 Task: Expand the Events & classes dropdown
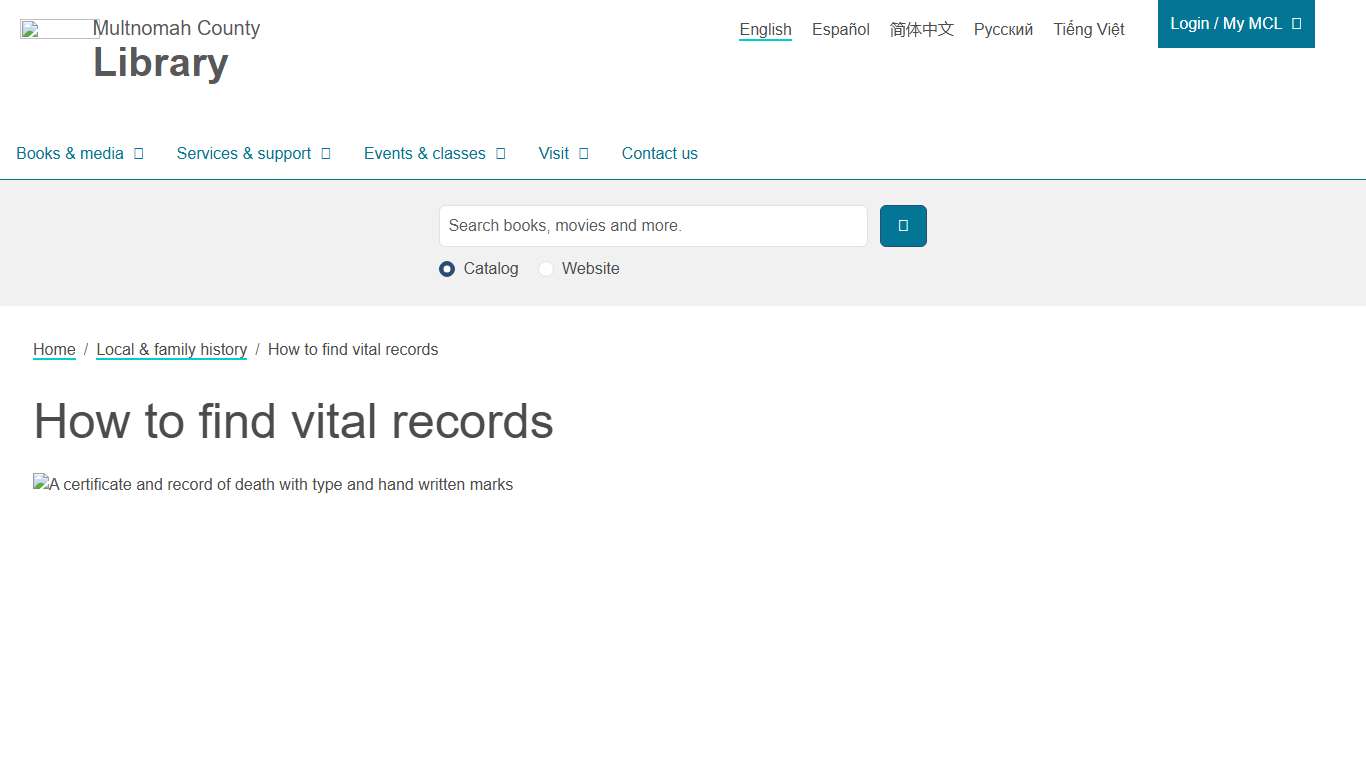(434, 153)
